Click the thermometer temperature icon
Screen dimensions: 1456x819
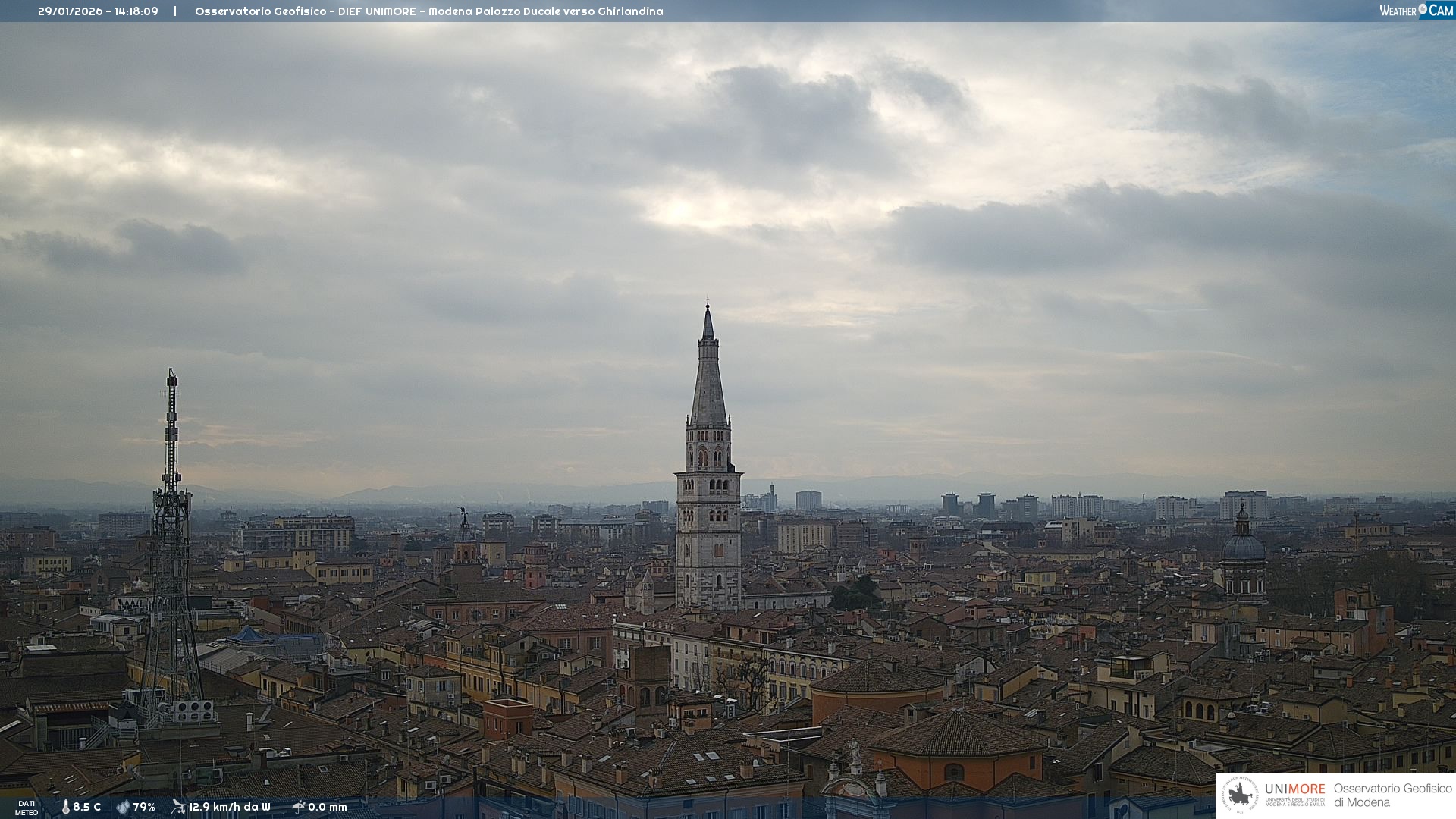[x=66, y=808]
